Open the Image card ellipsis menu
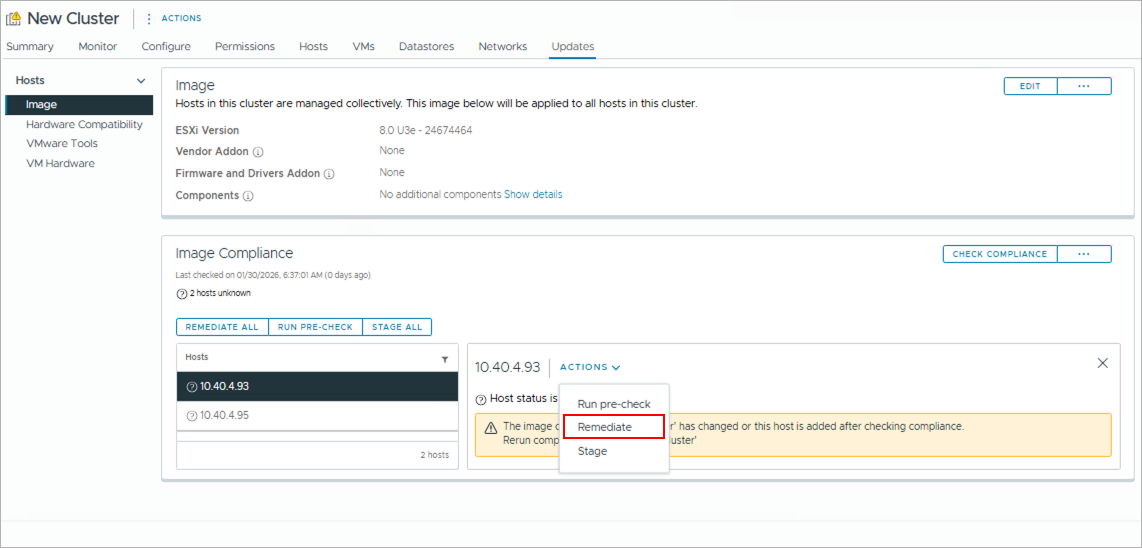The height and width of the screenshot is (548, 1142). [1084, 87]
